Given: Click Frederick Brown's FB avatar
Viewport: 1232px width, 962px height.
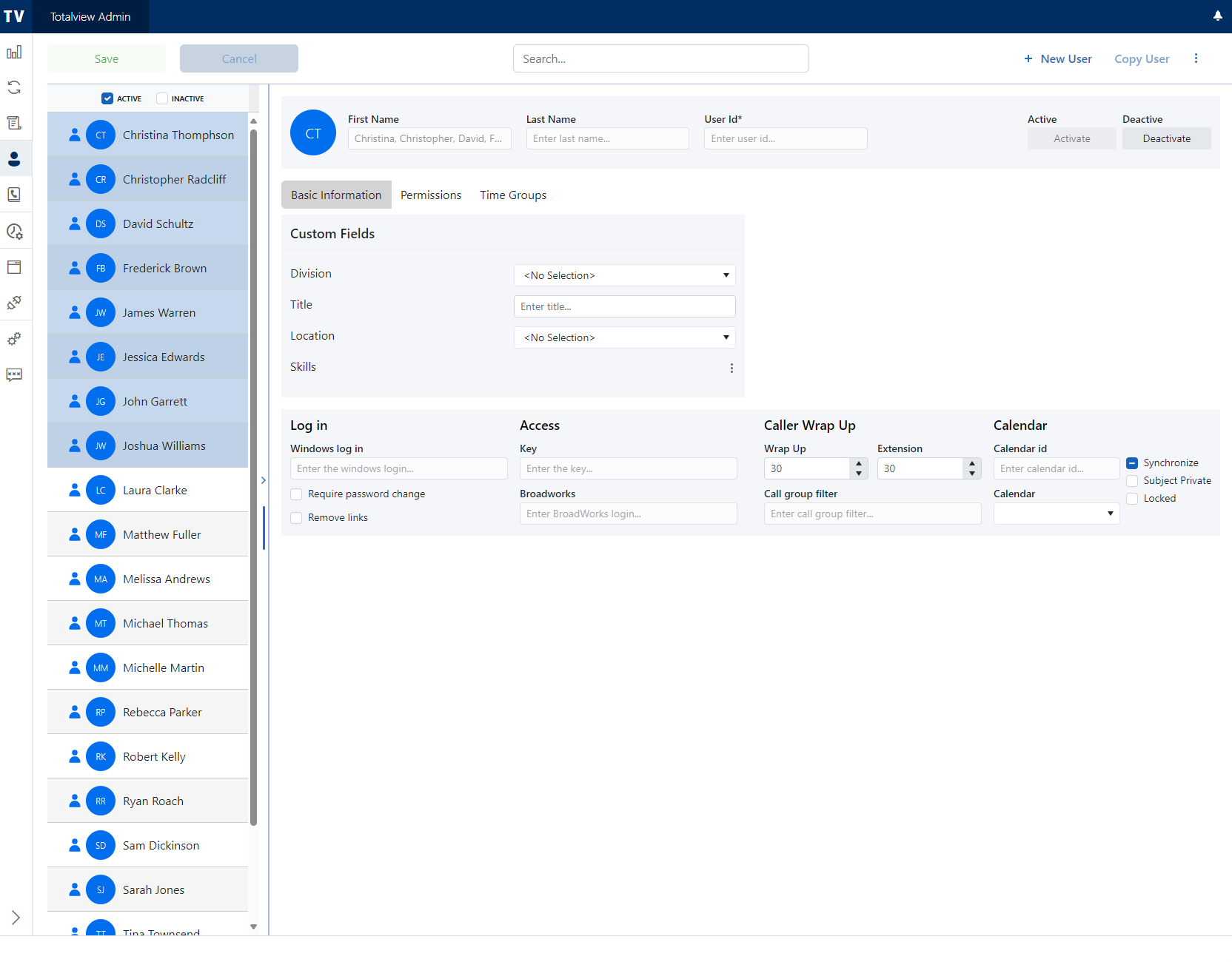Looking at the screenshot, I should [x=101, y=268].
